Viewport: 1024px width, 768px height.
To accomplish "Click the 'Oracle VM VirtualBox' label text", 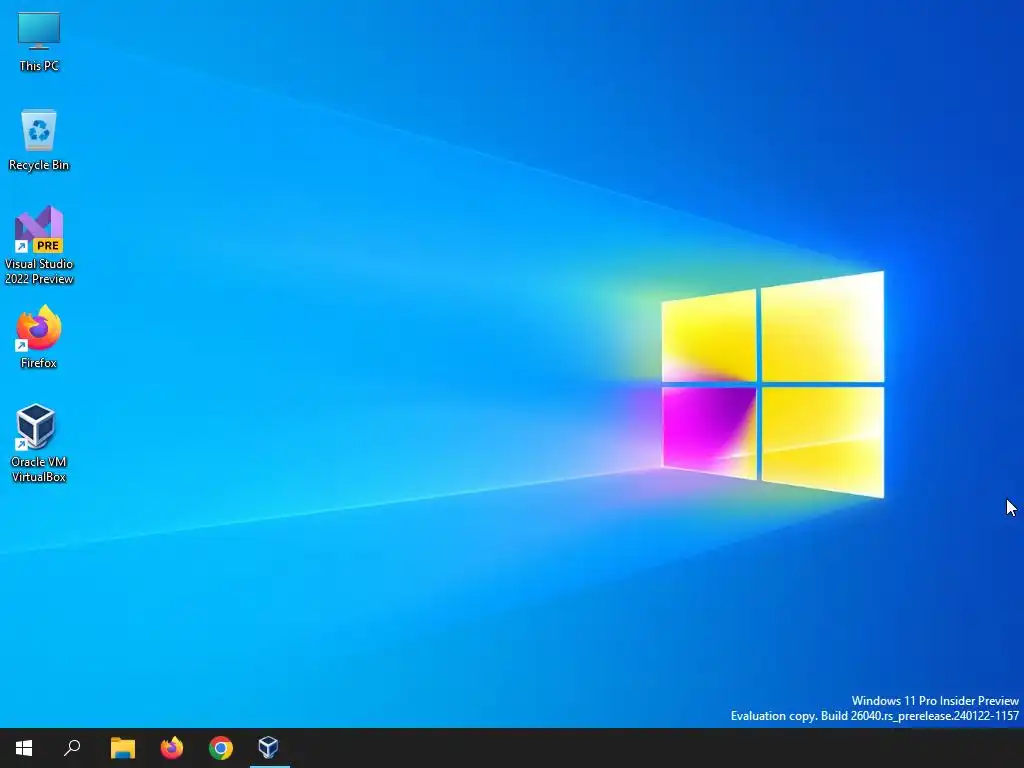I will coord(39,470).
